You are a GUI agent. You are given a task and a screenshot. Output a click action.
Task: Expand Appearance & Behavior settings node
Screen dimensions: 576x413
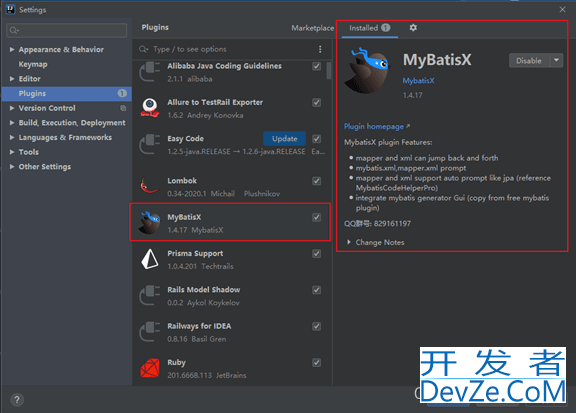12,49
